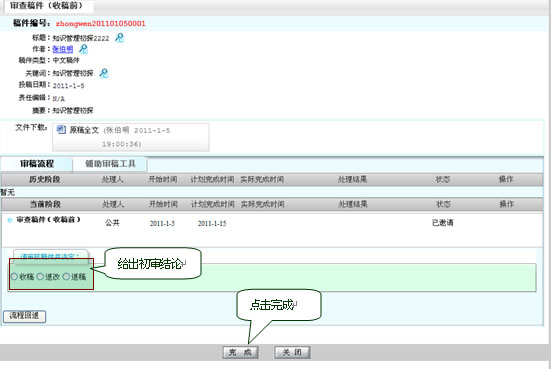Open the 辅助审稿工具 tab
Image resolution: width=551 pixels, height=369 pixels.
(x=110, y=164)
